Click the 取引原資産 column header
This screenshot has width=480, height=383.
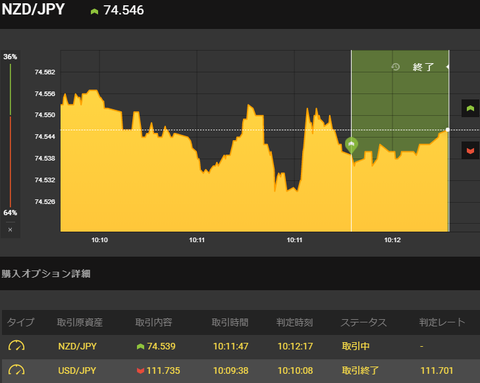[80, 322]
